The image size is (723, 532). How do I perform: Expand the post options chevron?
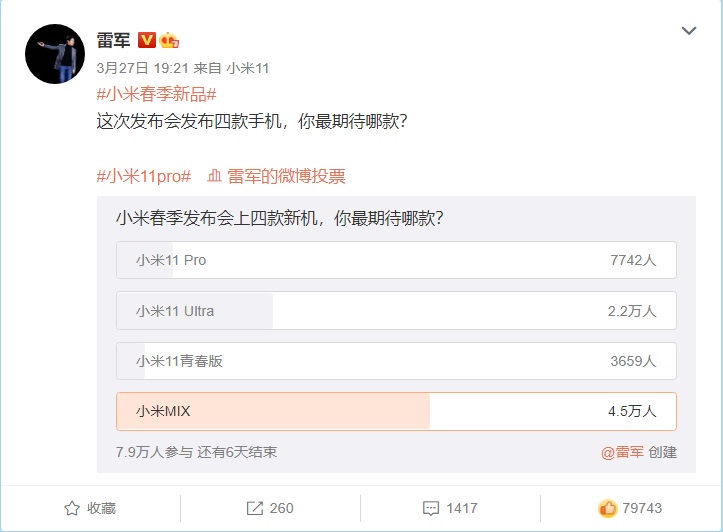[x=688, y=31]
